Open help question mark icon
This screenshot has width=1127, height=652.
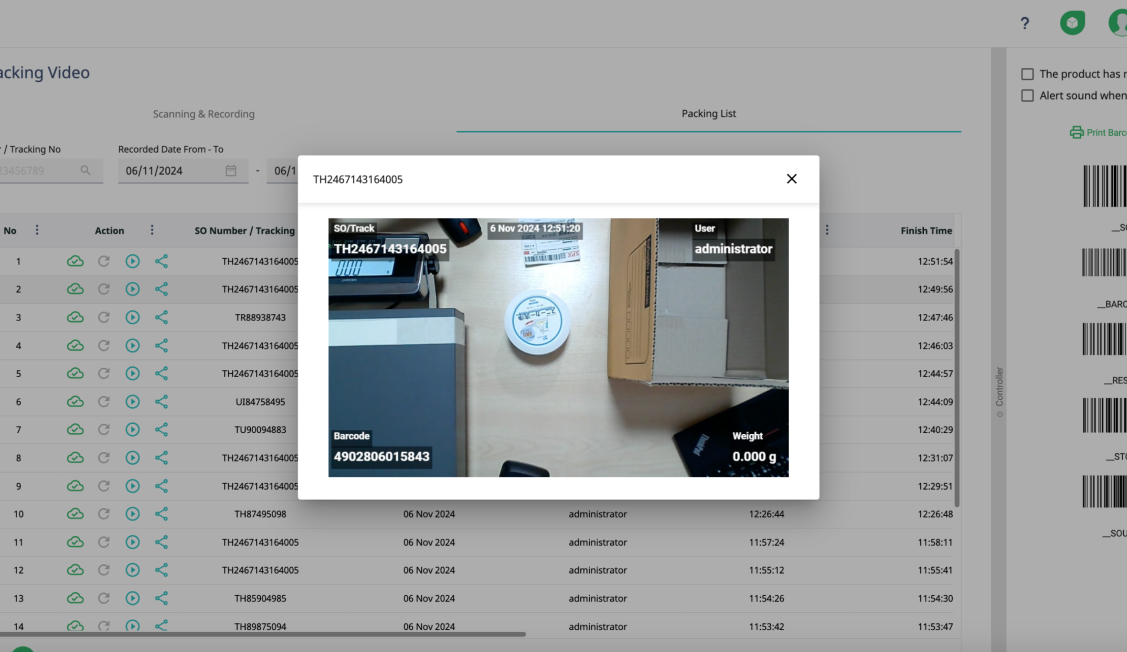click(1025, 24)
